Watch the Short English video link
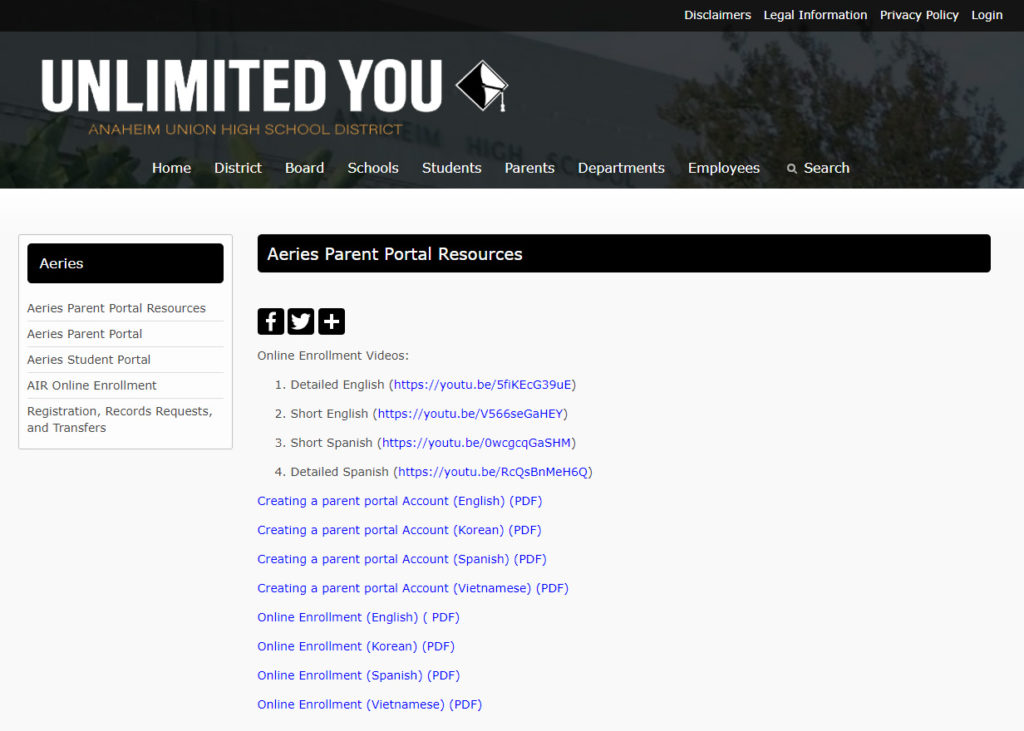This screenshot has width=1024, height=731. [470, 414]
